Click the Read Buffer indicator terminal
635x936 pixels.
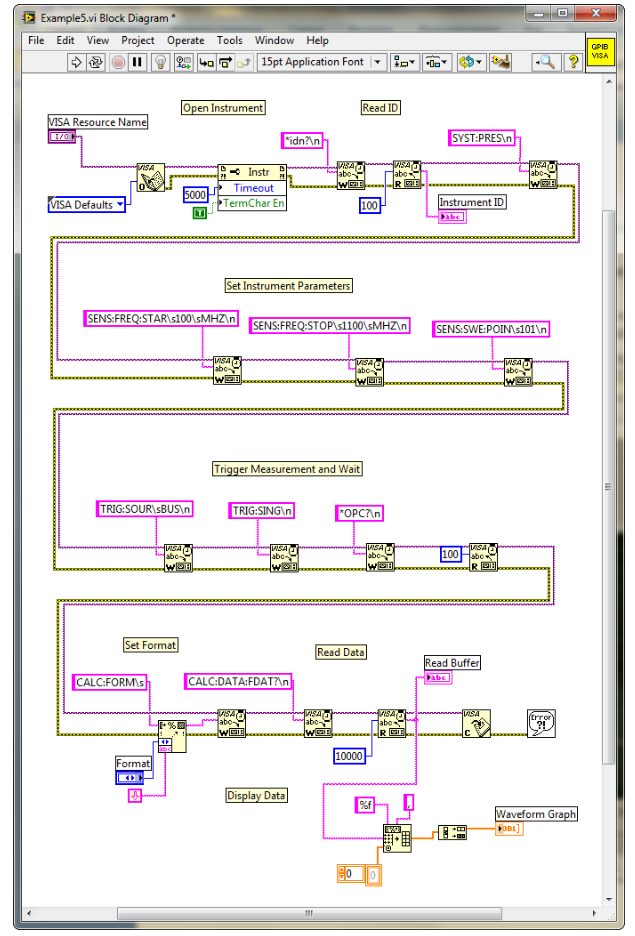pyautogui.click(x=438, y=678)
